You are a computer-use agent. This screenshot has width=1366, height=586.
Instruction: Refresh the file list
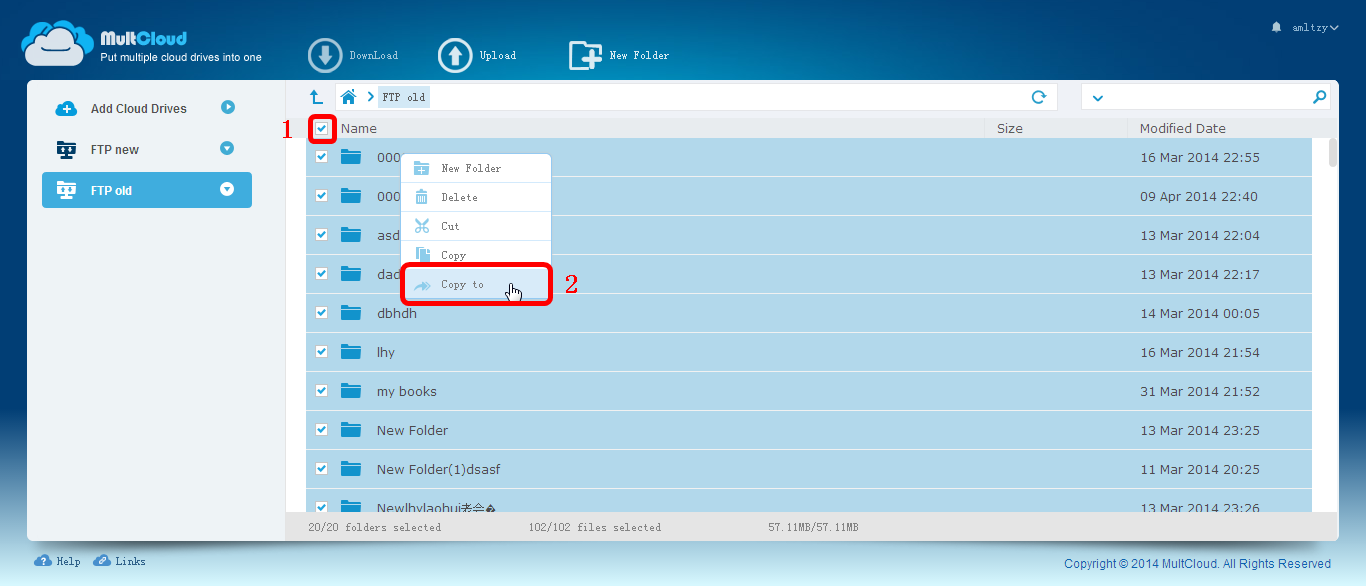pyautogui.click(x=1039, y=97)
